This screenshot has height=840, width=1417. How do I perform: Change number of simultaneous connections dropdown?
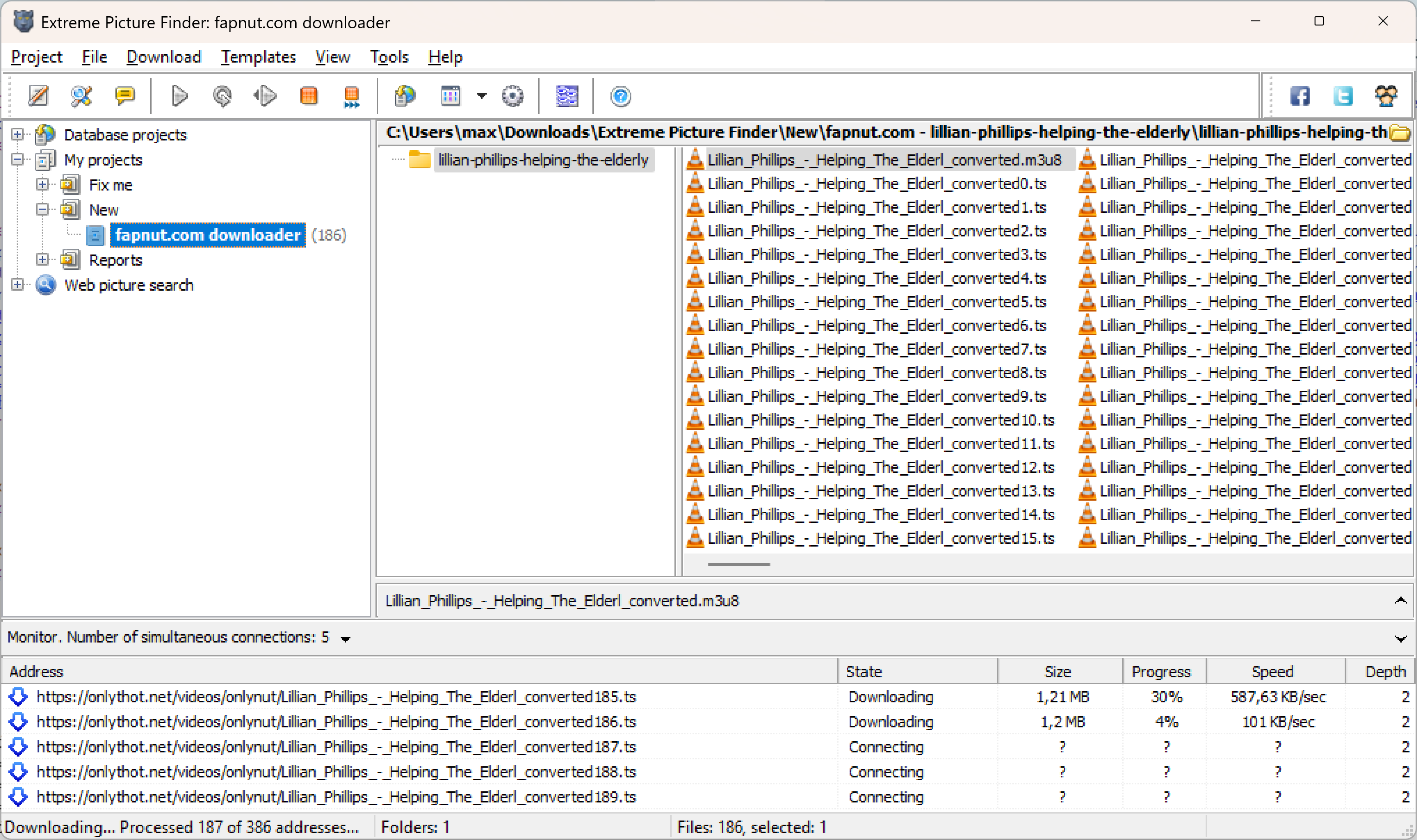click(x=345, y=639)
